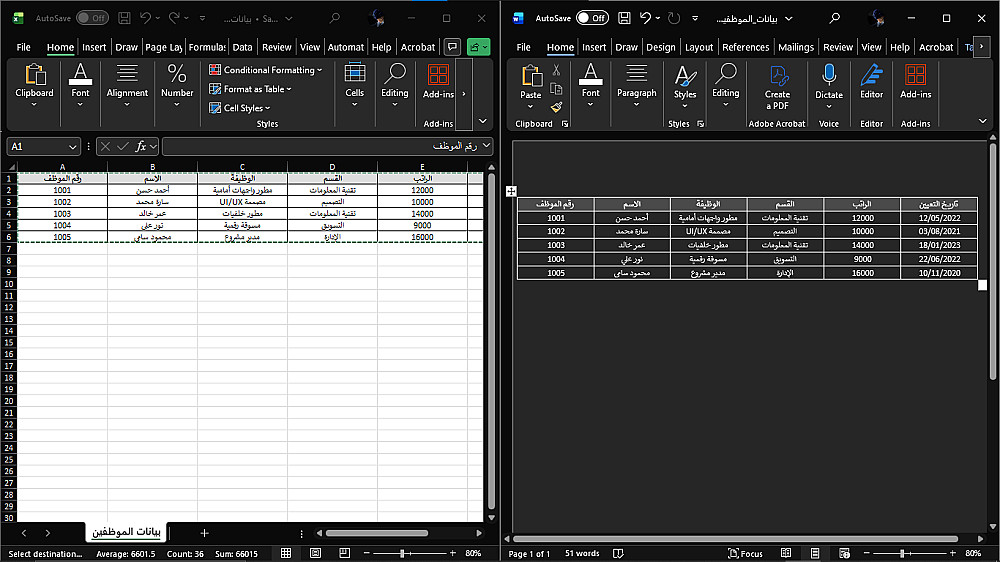Click Insert Function fx icon in Excel
The width and height of the screenshot is (1000, 562).
141,146
